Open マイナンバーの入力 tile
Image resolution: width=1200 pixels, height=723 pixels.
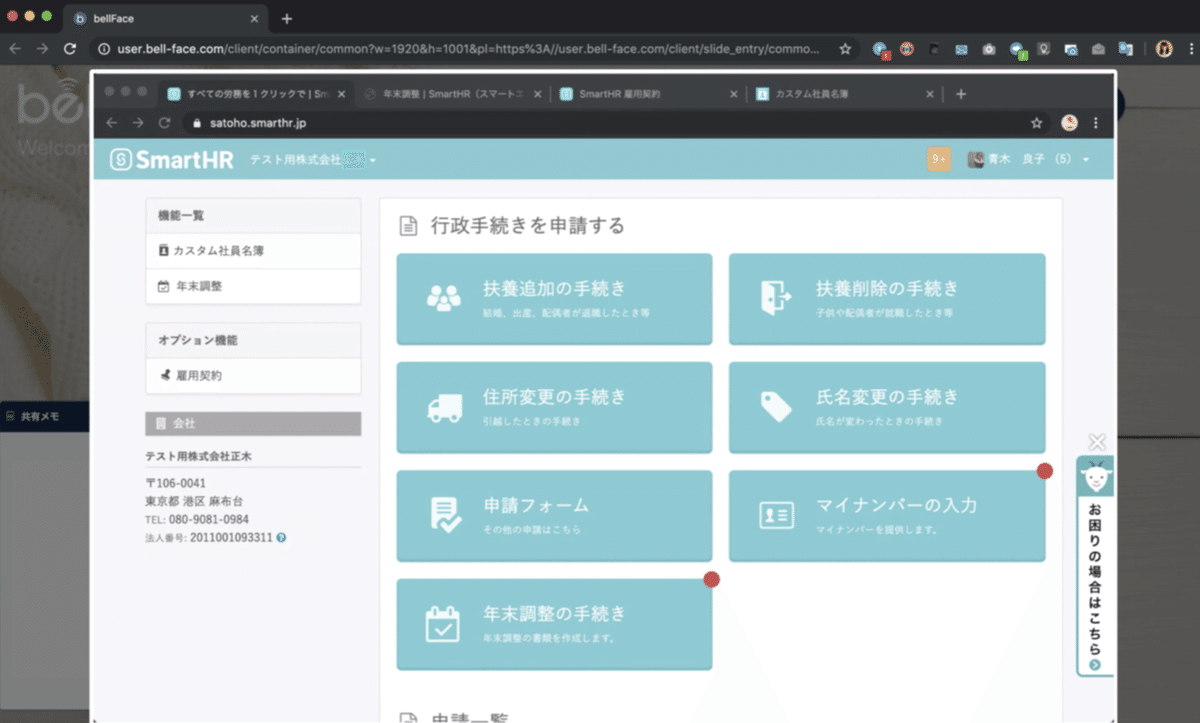coord(886,515)
